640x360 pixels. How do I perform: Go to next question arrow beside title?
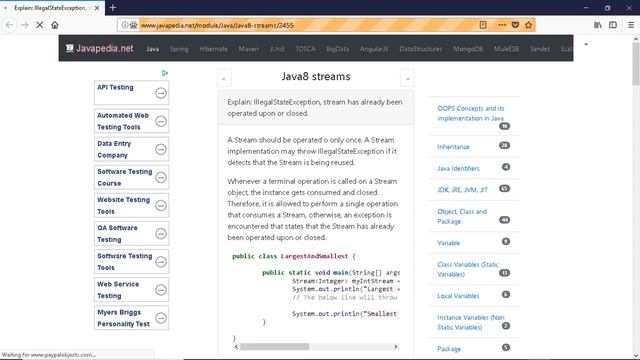coord(407,78)
